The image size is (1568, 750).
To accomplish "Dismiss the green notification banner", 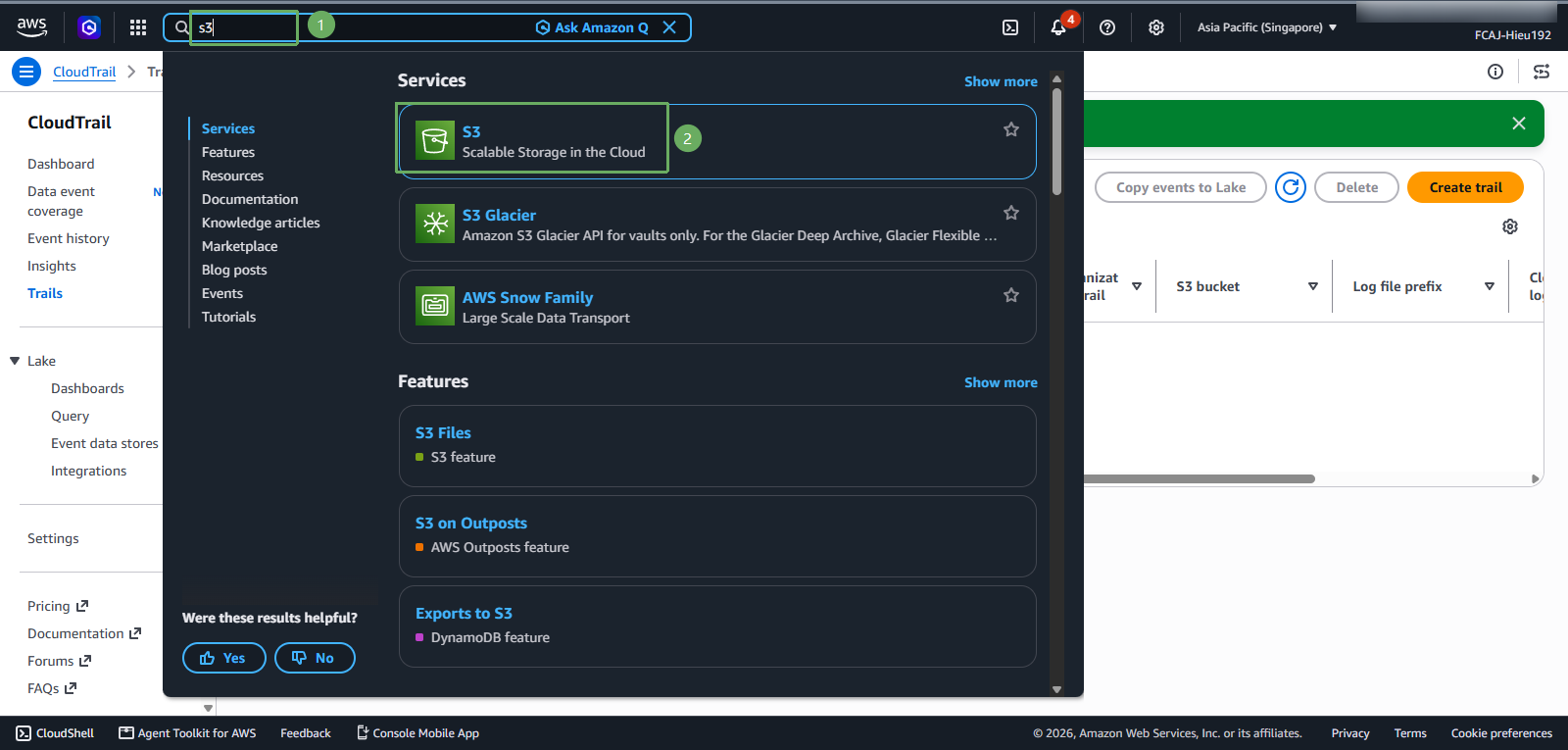I will 1519,124.
